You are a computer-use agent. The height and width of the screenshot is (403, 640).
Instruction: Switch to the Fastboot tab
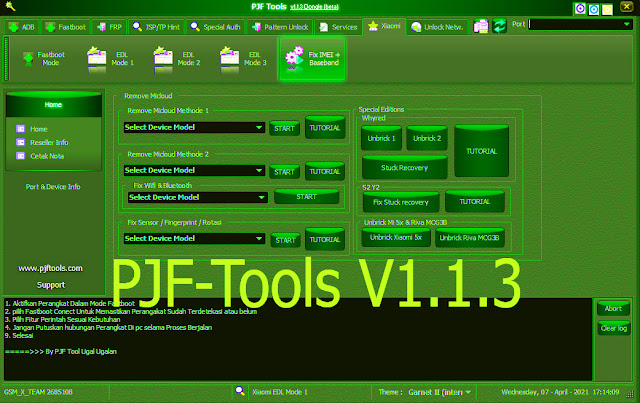point(66,27)
